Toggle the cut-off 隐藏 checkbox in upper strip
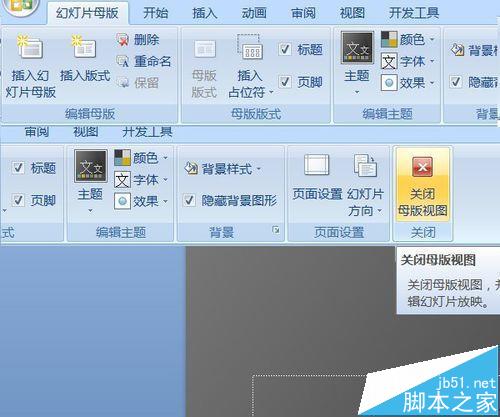 (x=456, y=82)
